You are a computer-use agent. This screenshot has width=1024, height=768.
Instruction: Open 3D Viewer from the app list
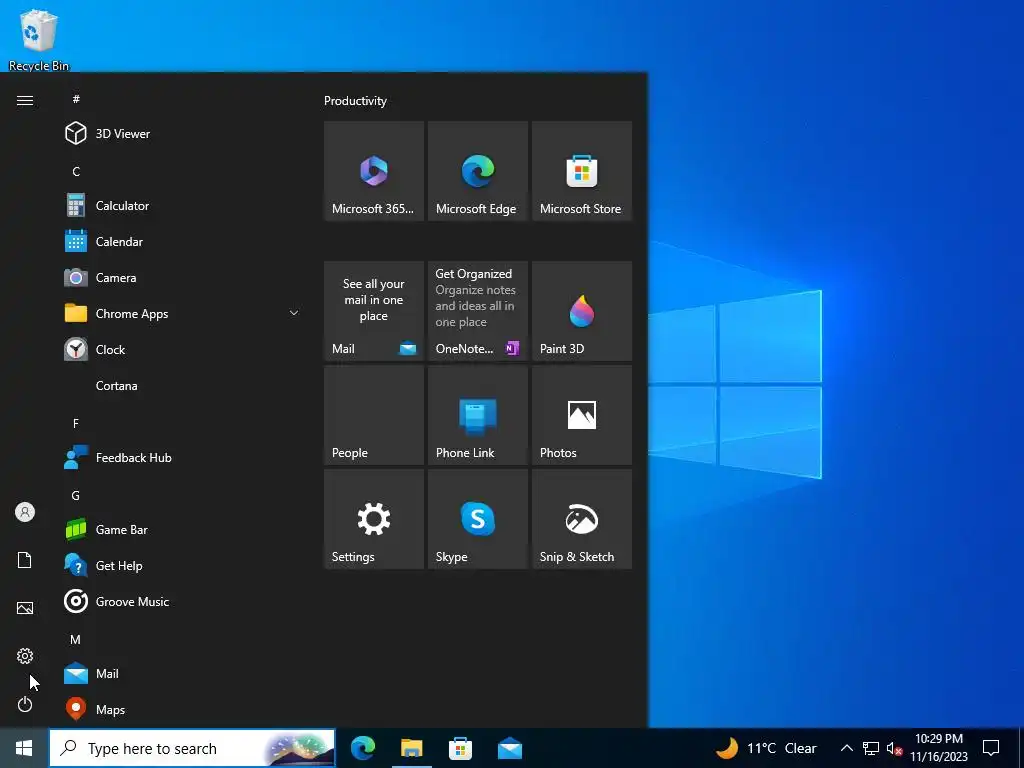[x=181, y=134]
